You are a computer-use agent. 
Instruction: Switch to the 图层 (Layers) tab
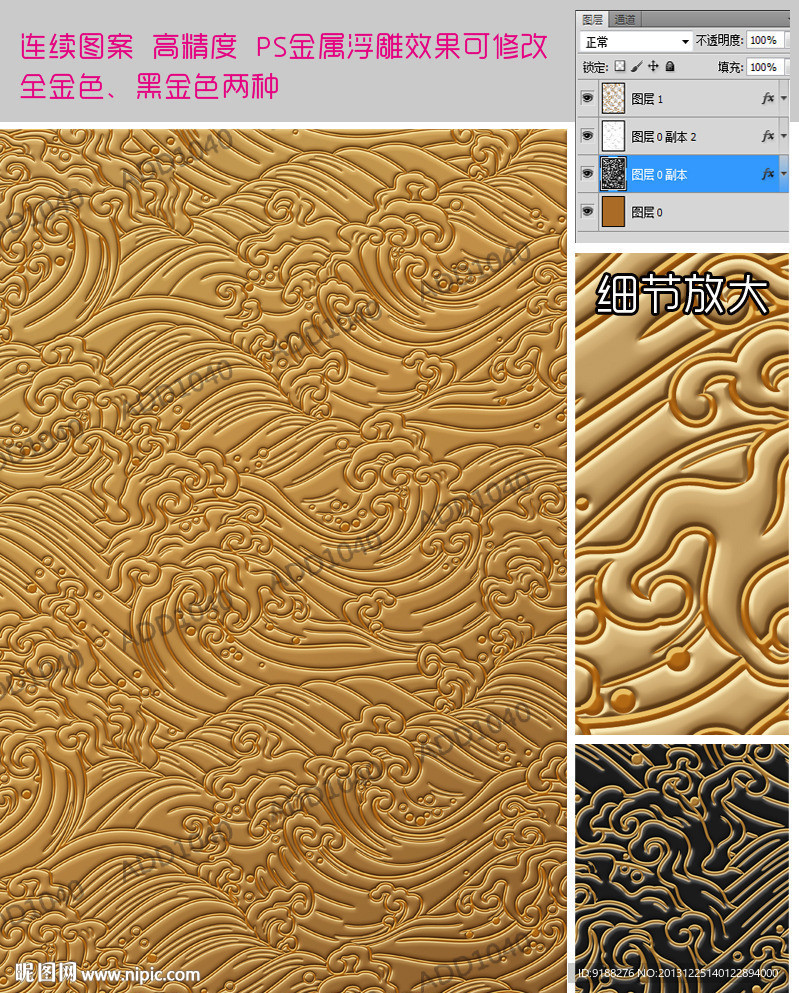point(593,20)
